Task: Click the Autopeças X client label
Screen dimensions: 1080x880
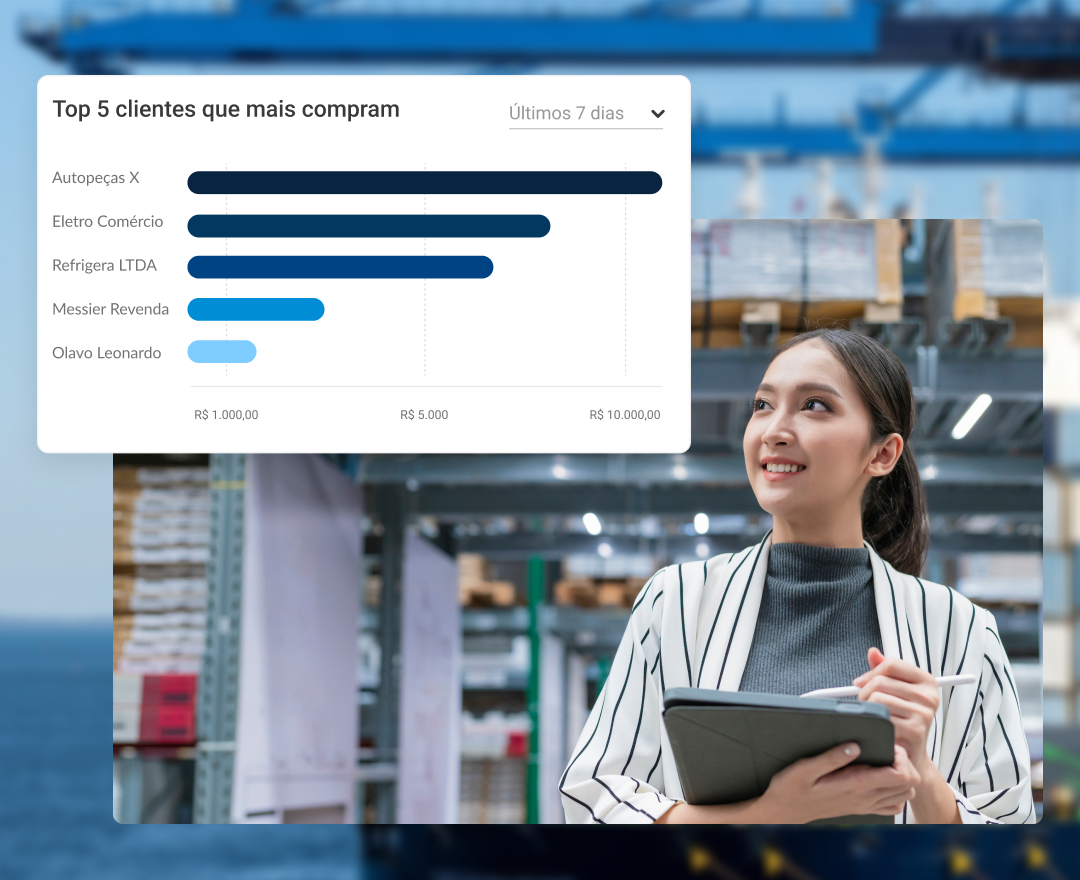Action: tap(96, 178)
